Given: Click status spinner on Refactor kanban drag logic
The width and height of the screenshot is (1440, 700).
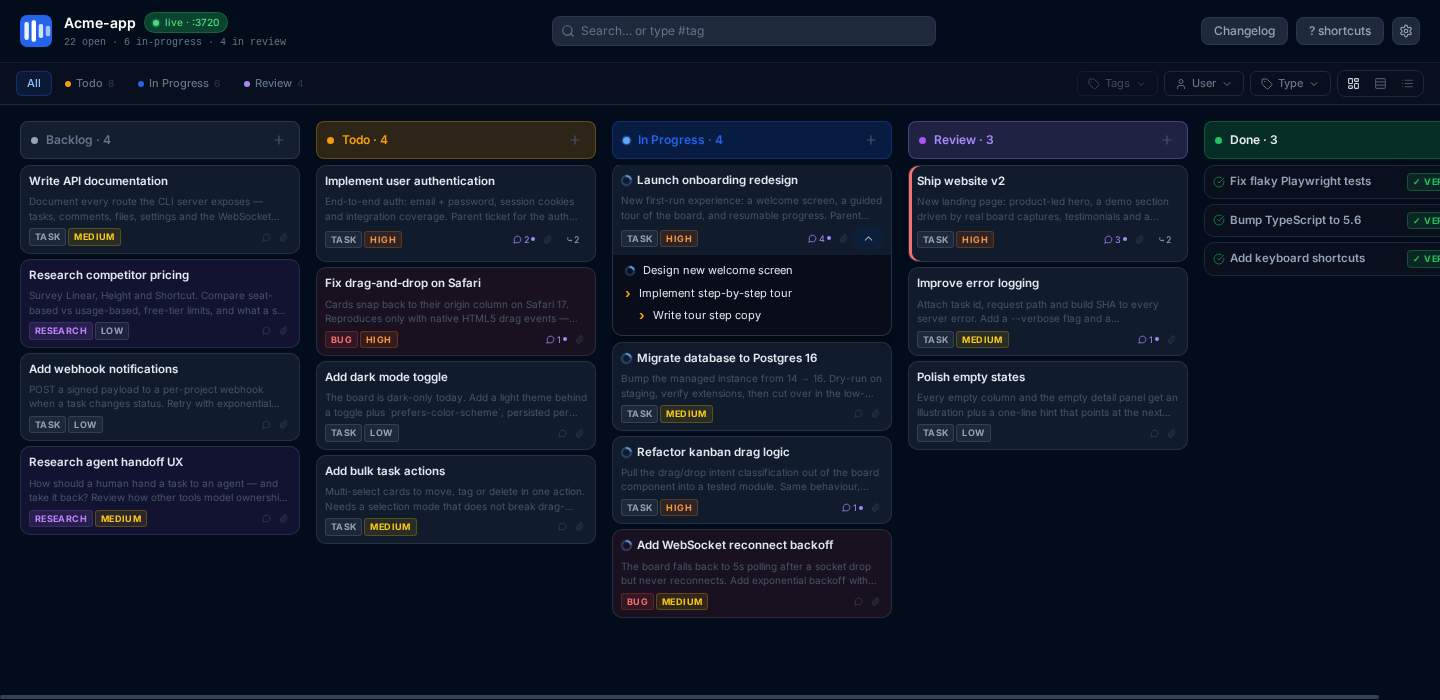Looking at the screenshot, I should coord(627,453).
